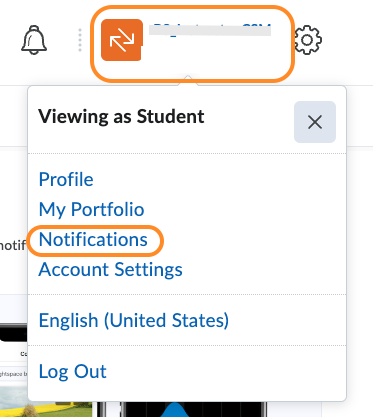
Task: Click the dotted vertical separator handle
Action: [x=80, y=40]
